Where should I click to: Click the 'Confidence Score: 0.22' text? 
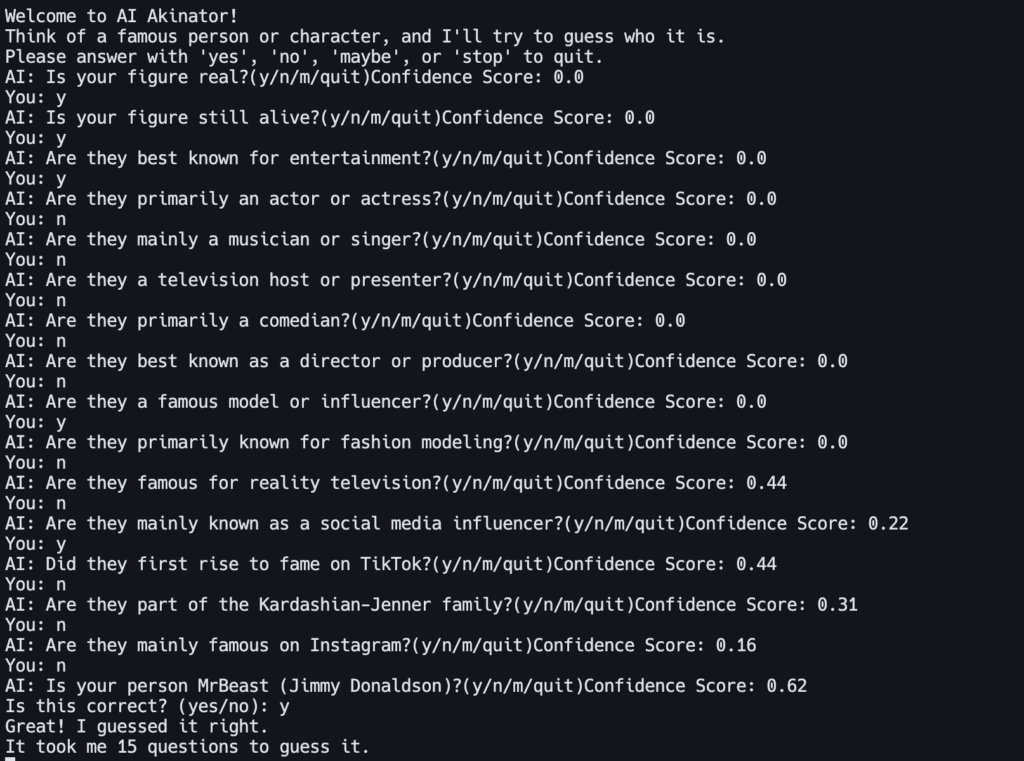(797, 524)
